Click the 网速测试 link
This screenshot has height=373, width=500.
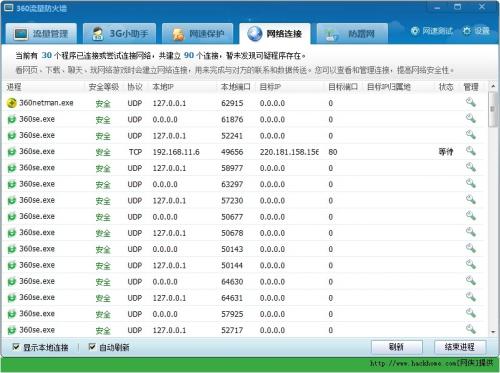tap(432, 31)
